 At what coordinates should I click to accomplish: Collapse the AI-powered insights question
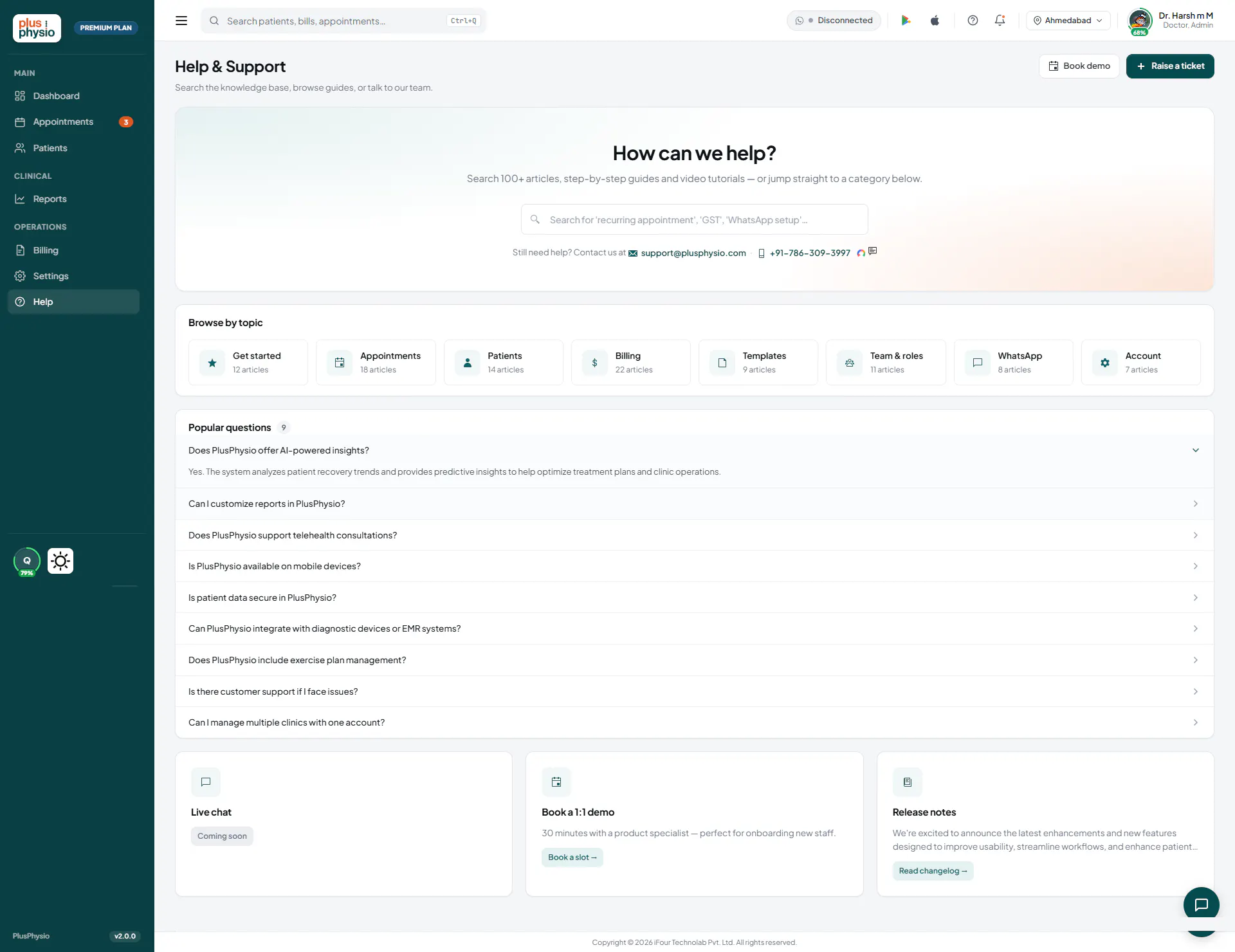pyautogui.click(x=695, y=450)
